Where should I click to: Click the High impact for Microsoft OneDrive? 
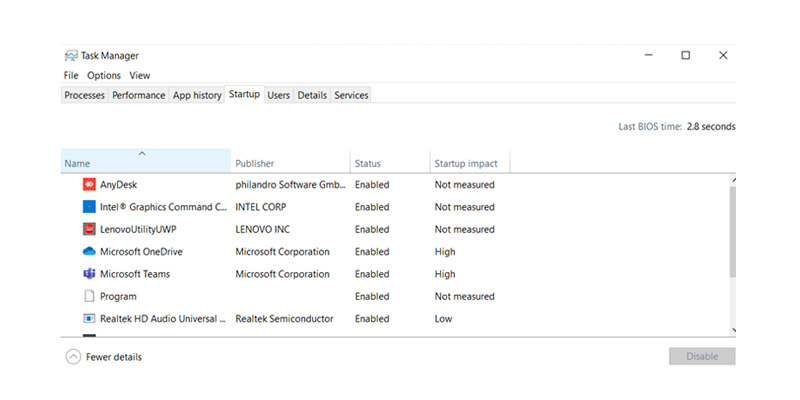445,252
